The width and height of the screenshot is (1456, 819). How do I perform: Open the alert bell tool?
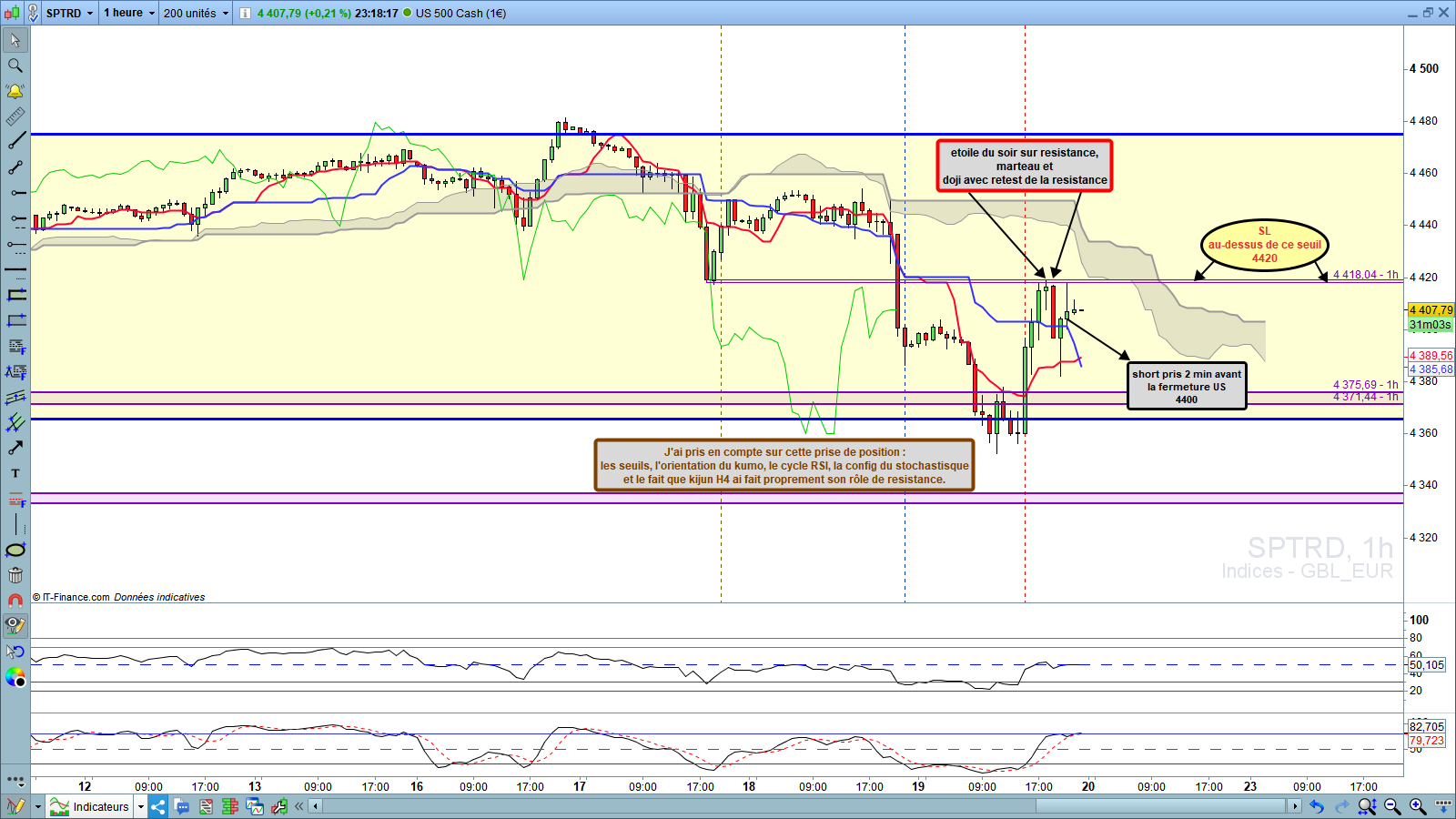pyautogui.click(x=15, y=91)
